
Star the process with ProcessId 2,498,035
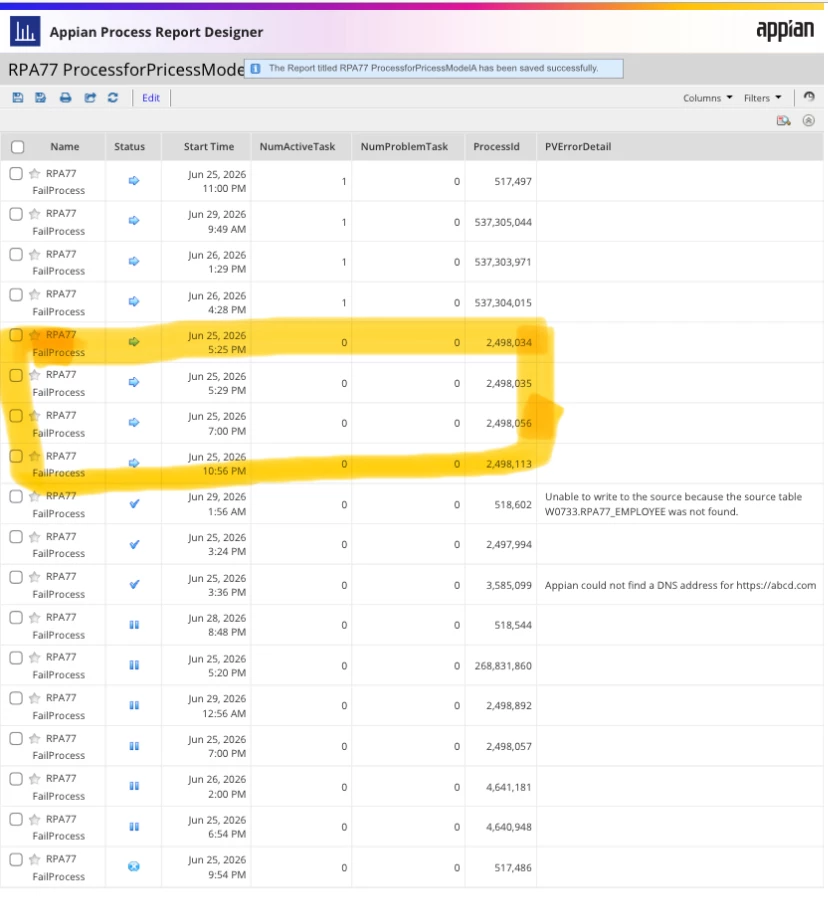(x=35, y=375)
